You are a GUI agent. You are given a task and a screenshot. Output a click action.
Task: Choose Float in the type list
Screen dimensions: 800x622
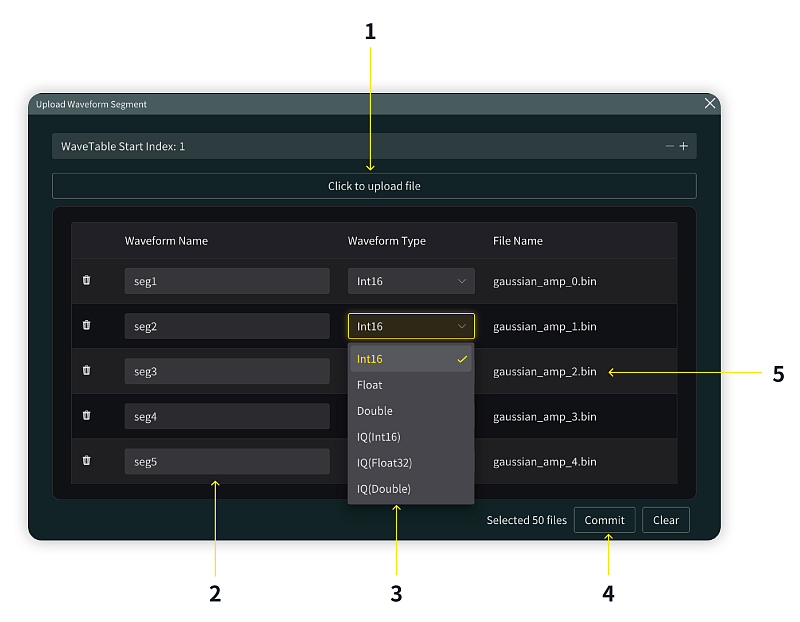(x=410, y=385)
